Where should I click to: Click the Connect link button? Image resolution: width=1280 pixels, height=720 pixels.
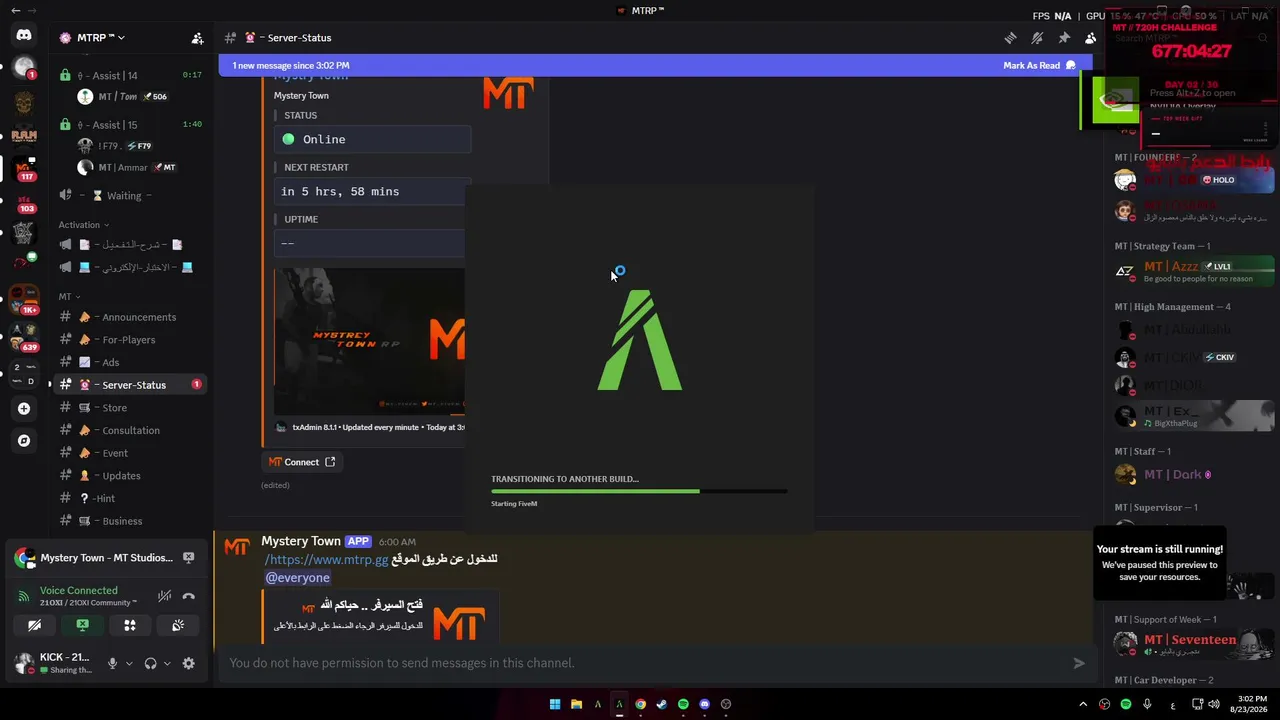click(x=302, y=462)
